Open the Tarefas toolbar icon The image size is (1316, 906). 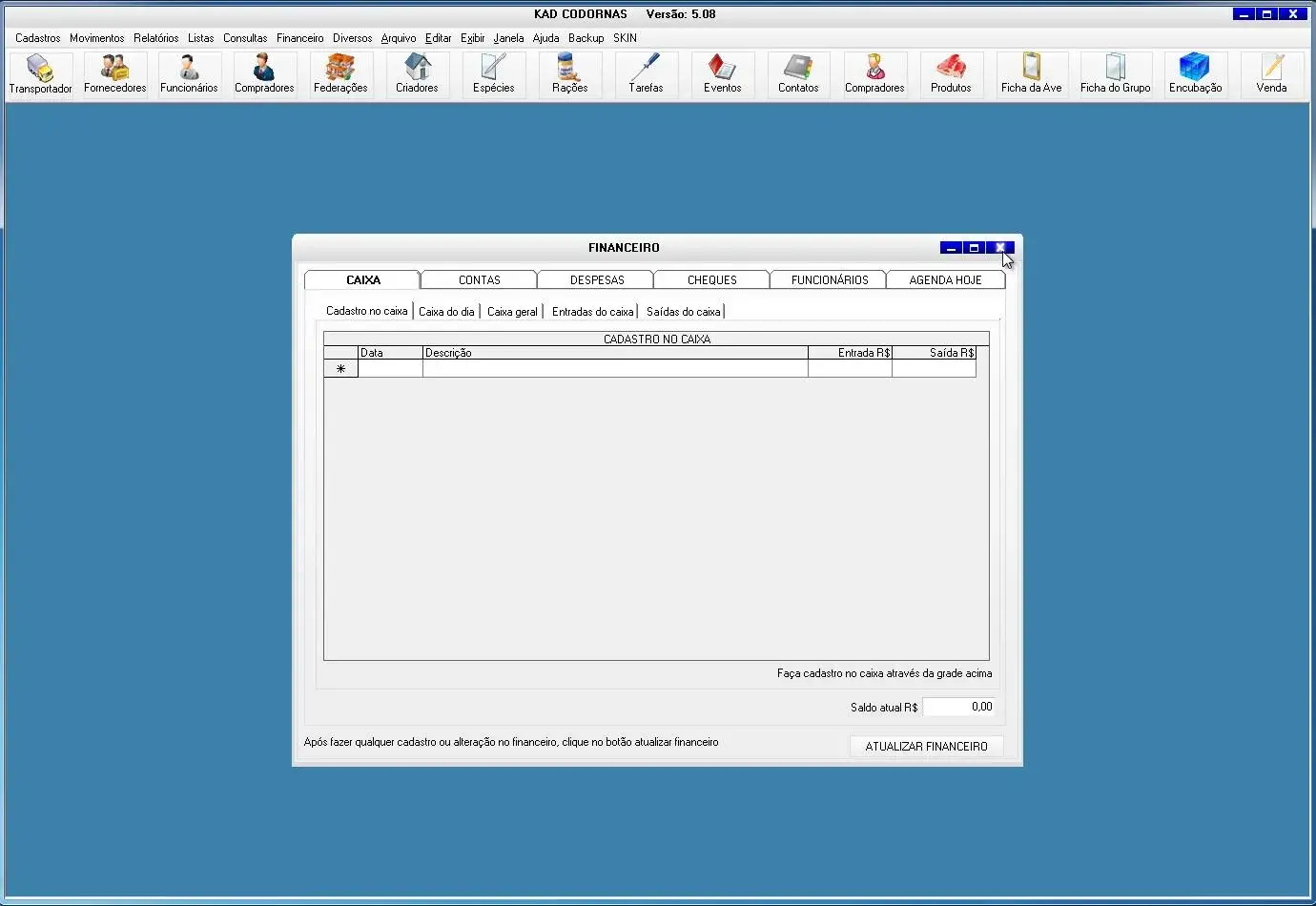point(646,74)
